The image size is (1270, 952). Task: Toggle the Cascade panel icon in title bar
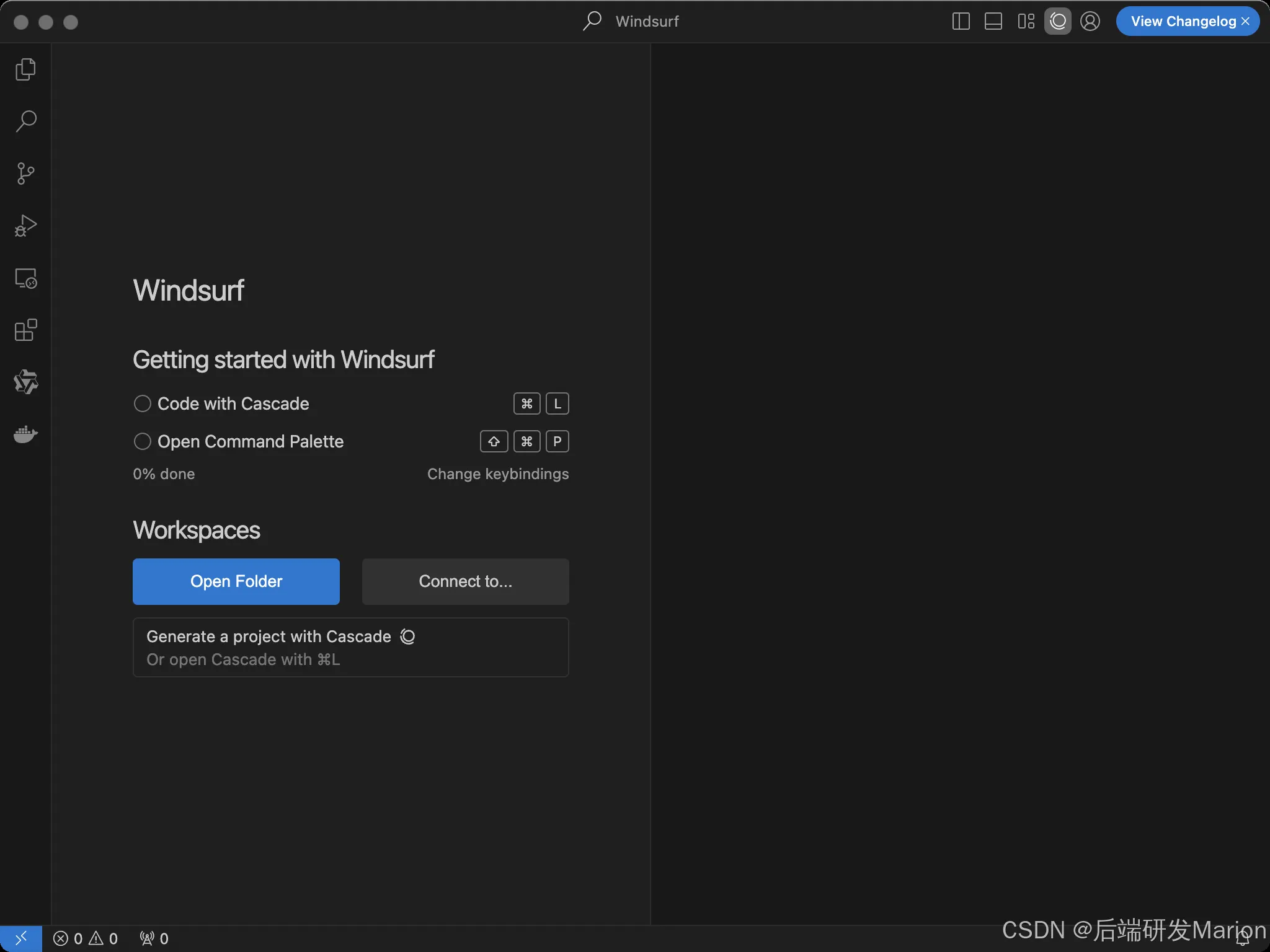1058,21
